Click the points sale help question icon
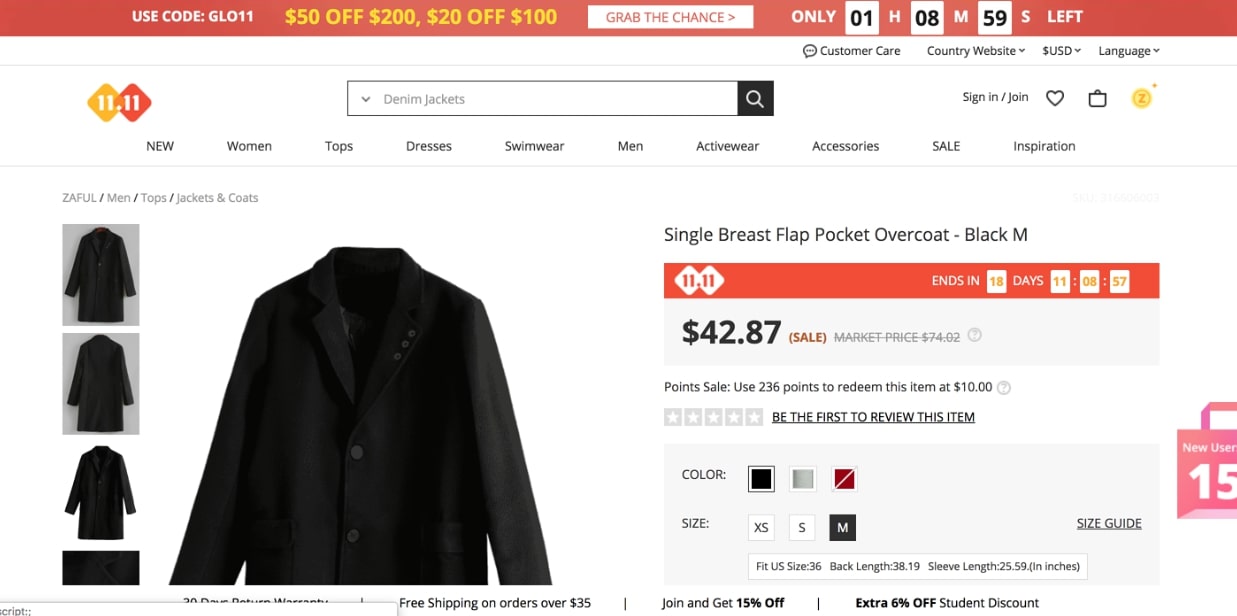 (x=1004, y=387)
